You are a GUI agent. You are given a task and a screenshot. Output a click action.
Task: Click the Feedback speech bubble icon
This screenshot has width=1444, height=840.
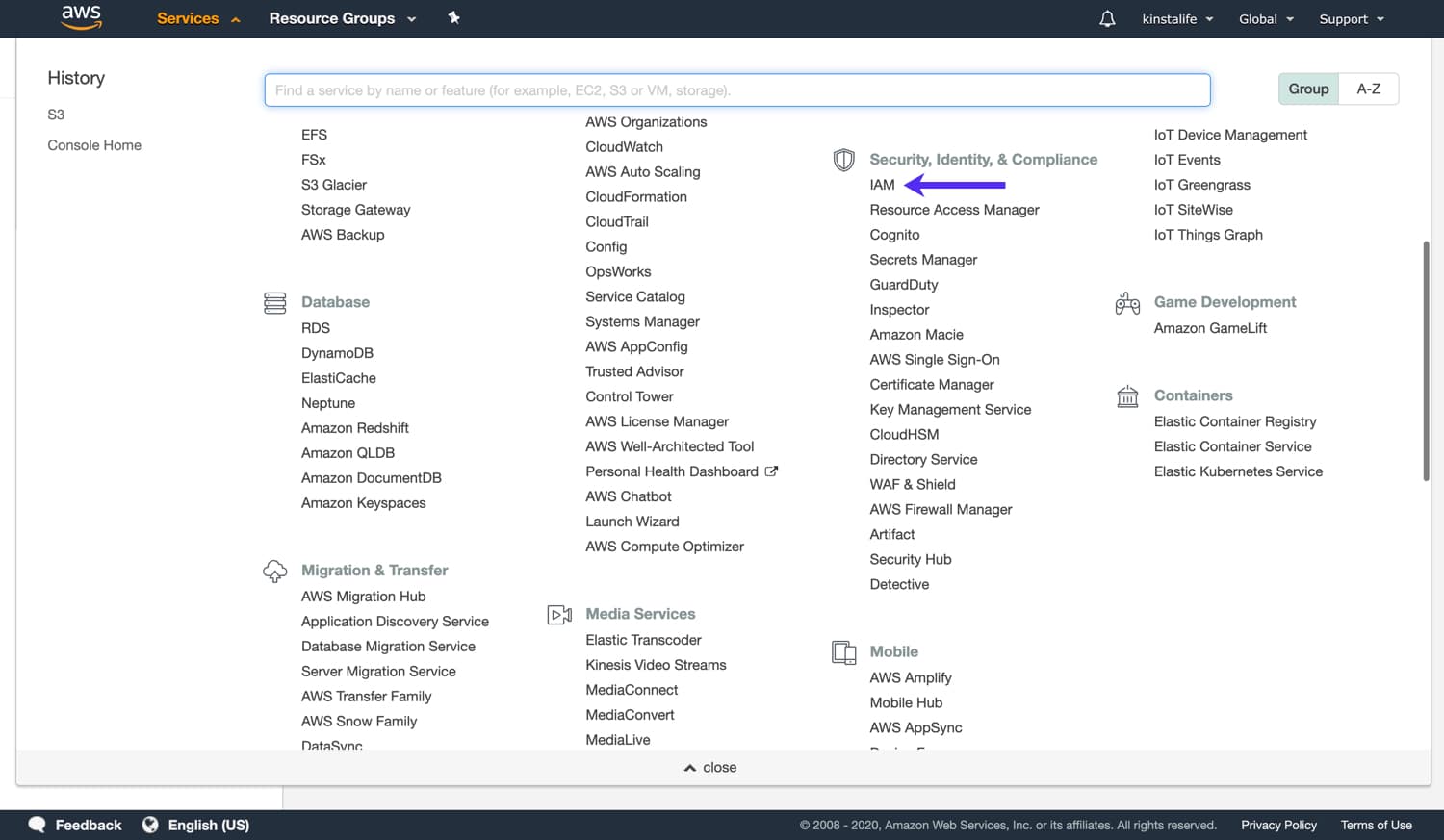point(36,825)
